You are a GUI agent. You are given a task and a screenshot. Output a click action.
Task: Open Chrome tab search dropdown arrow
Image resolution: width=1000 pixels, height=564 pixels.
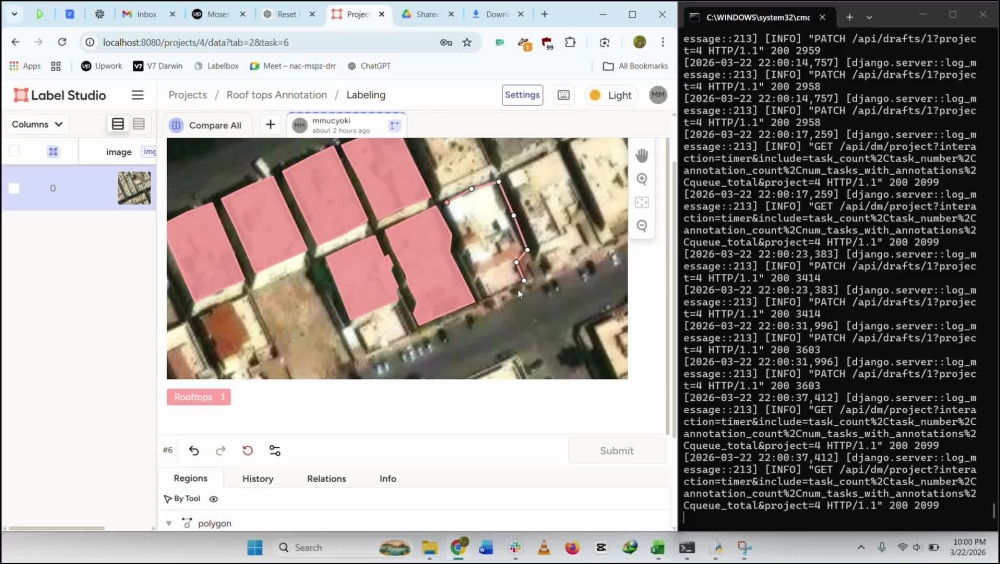tap(14, 14)
